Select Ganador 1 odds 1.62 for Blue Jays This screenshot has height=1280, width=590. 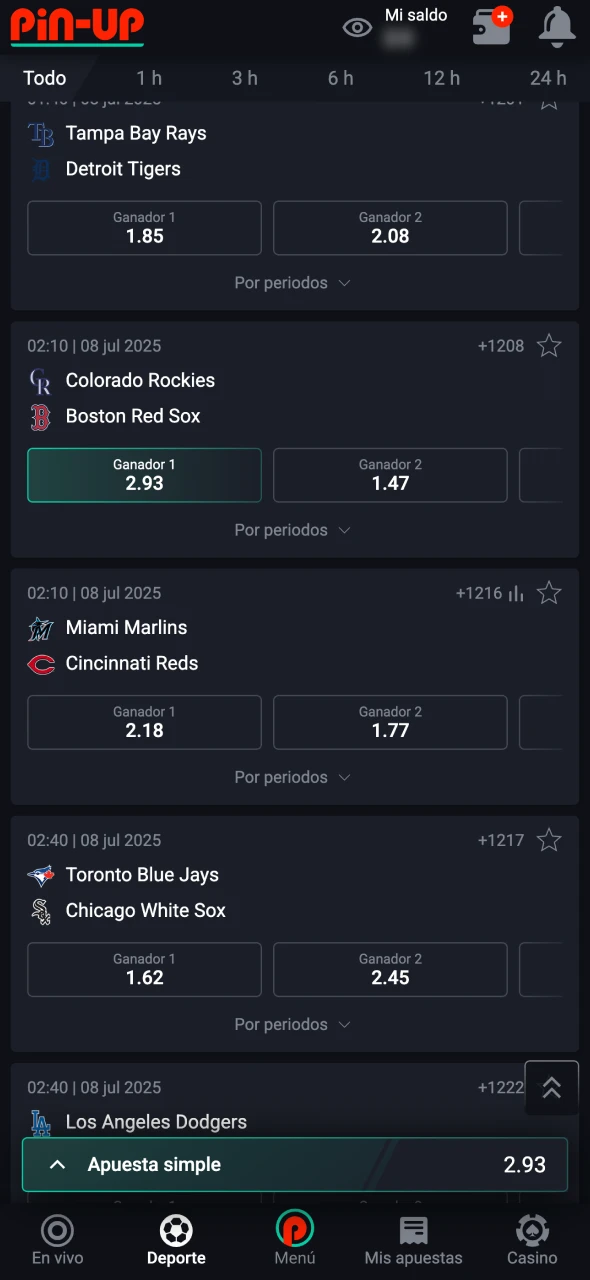[x=144, y=969]
